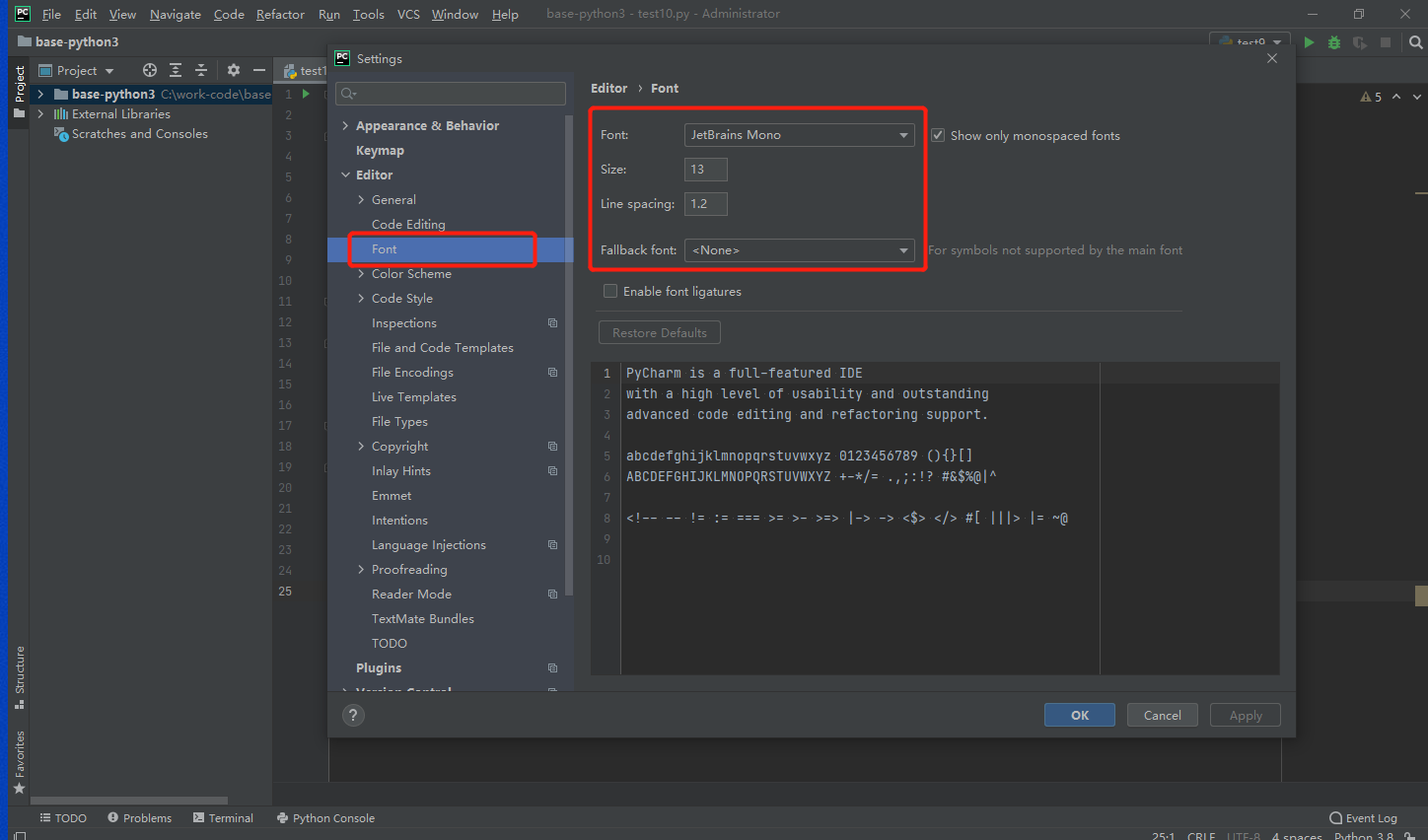This screenshot has width=1428, height=840.
Task: Click the Cancel button
Action: pos(1163,715)
